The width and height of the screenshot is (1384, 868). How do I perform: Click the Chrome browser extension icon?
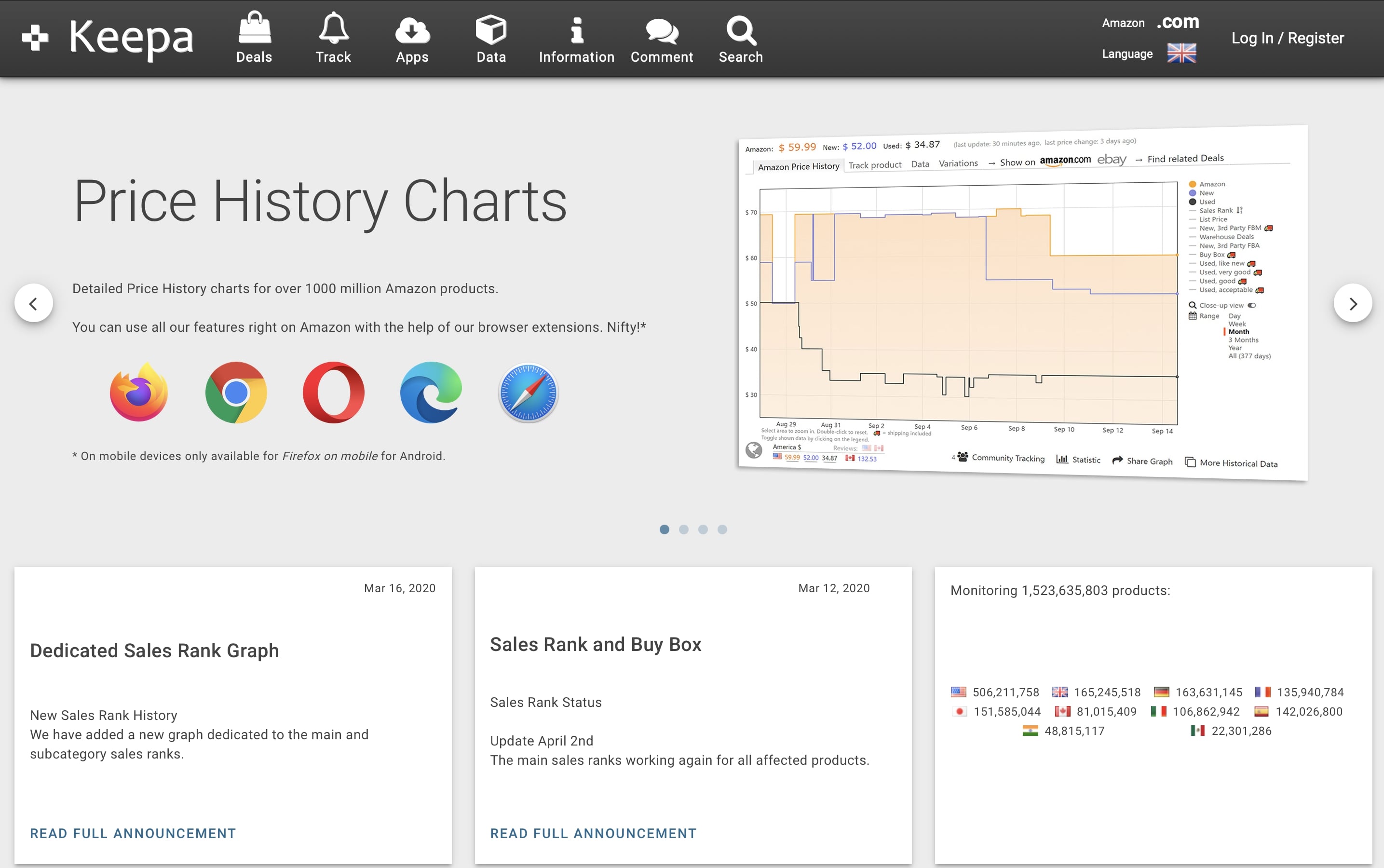pyautogui.click(x=236, y=392)
